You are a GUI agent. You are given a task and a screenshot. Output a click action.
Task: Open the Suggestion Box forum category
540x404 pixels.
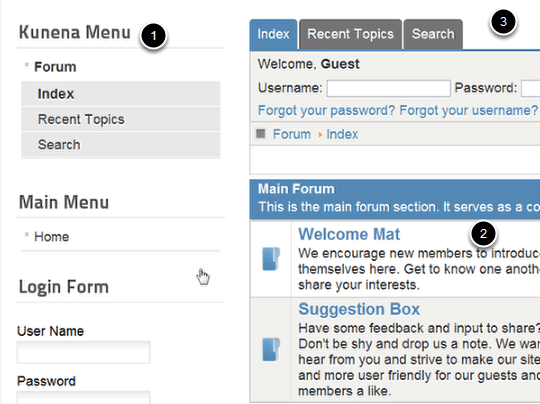click(x=359, y=309)
